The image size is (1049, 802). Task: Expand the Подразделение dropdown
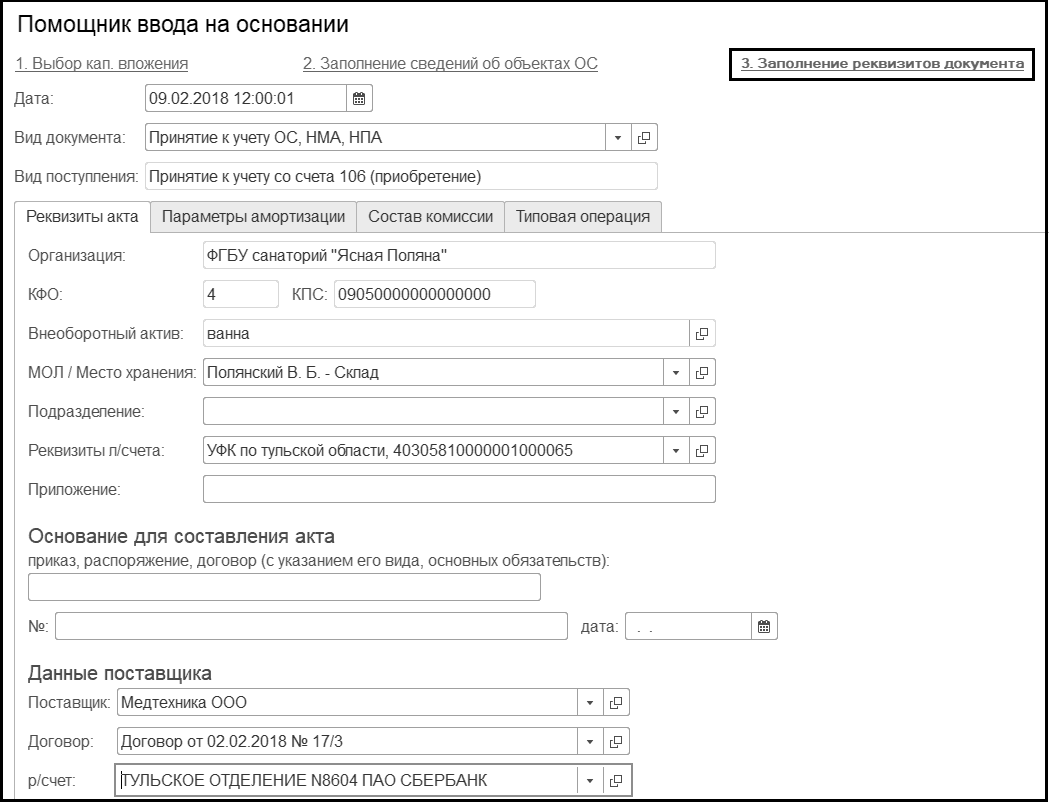(676, 411)
